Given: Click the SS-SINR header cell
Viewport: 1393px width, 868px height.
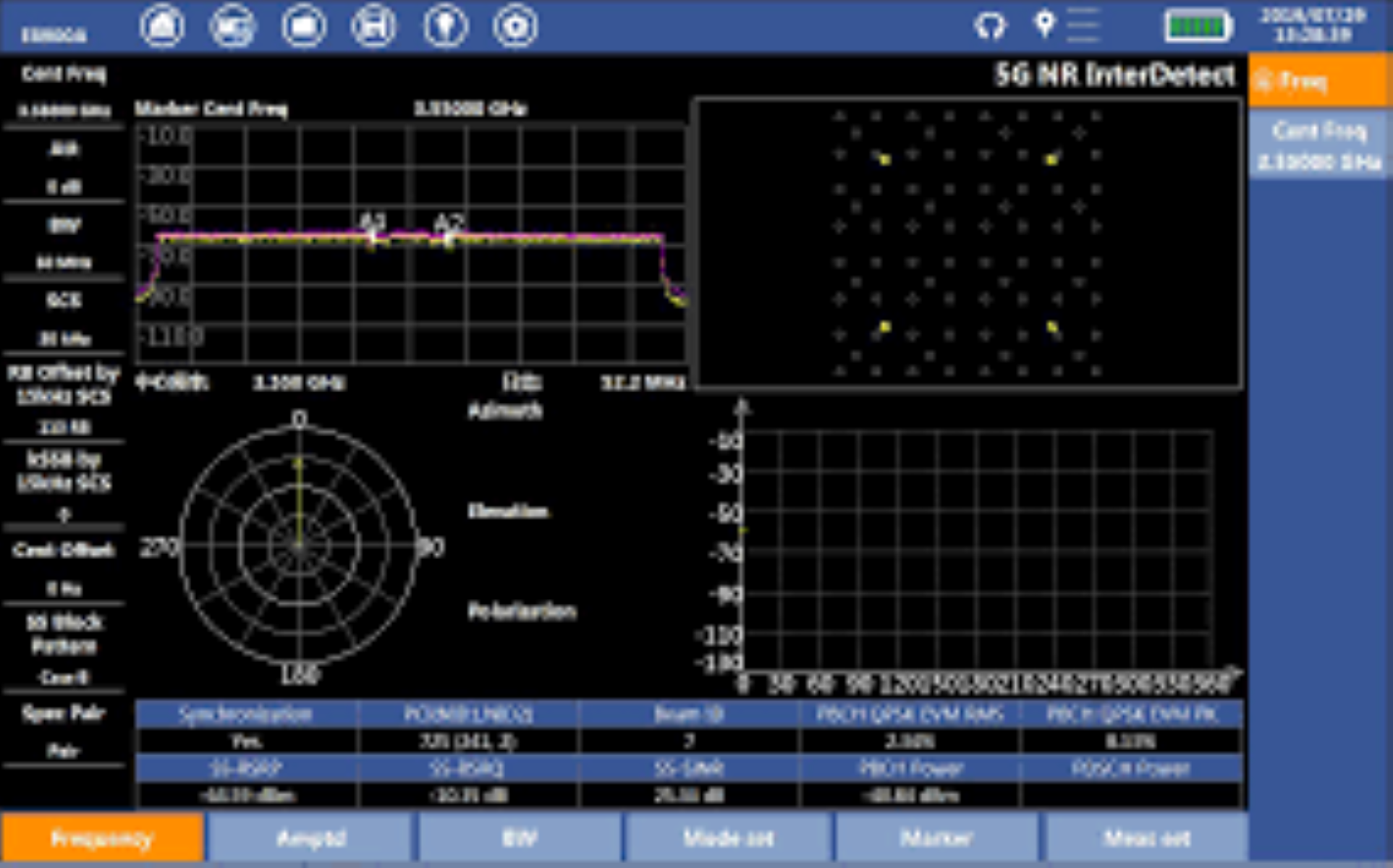Looking at the screenshot, I should 688,768.
